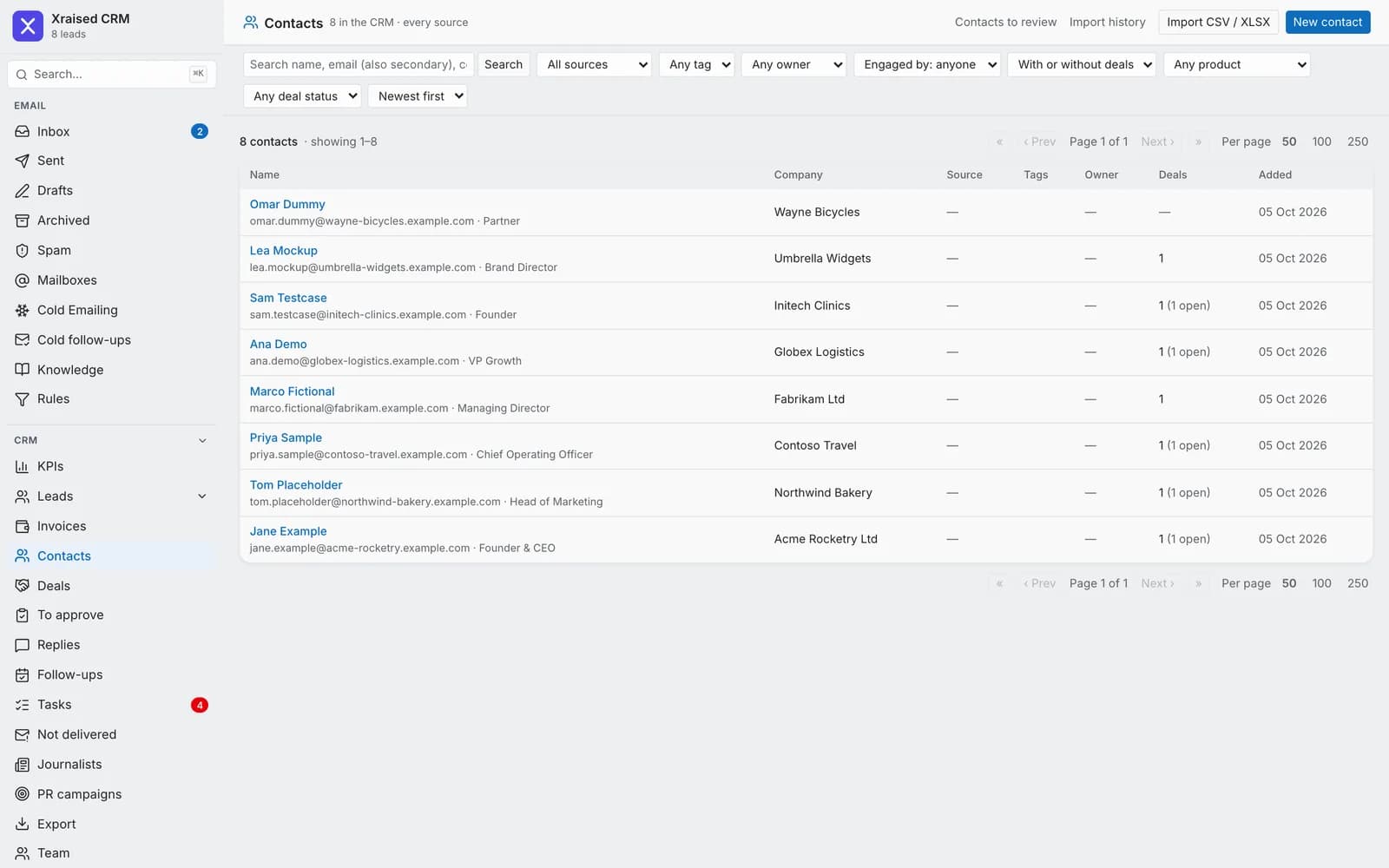Open the Any deal status dropdown
The width and height of the screenshot is (1389, 868).
(302, 96)
